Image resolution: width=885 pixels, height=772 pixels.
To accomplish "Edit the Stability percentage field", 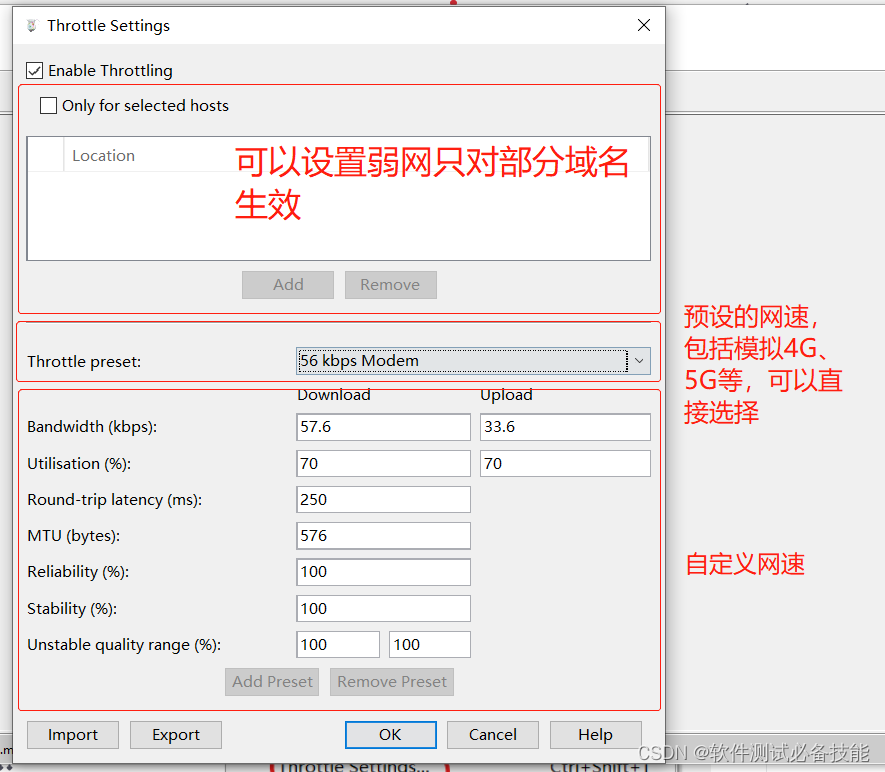I will pyautogui.click(x=383, y=608).
